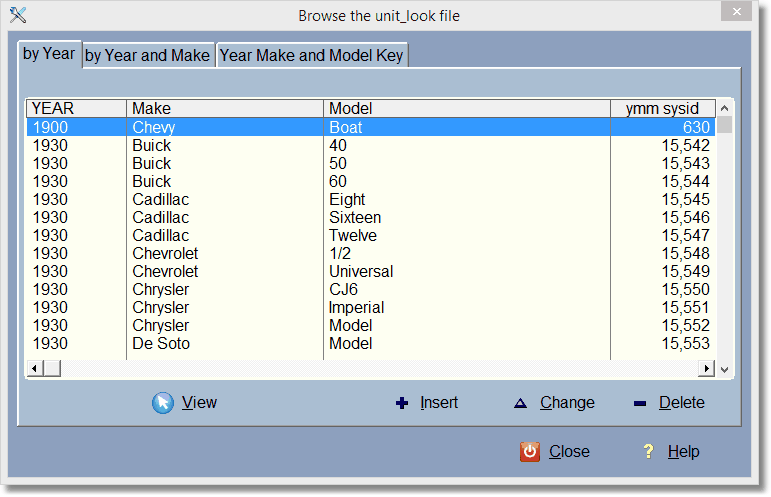
Task: Click the sysid value 15,551
Action: point(685,307)
